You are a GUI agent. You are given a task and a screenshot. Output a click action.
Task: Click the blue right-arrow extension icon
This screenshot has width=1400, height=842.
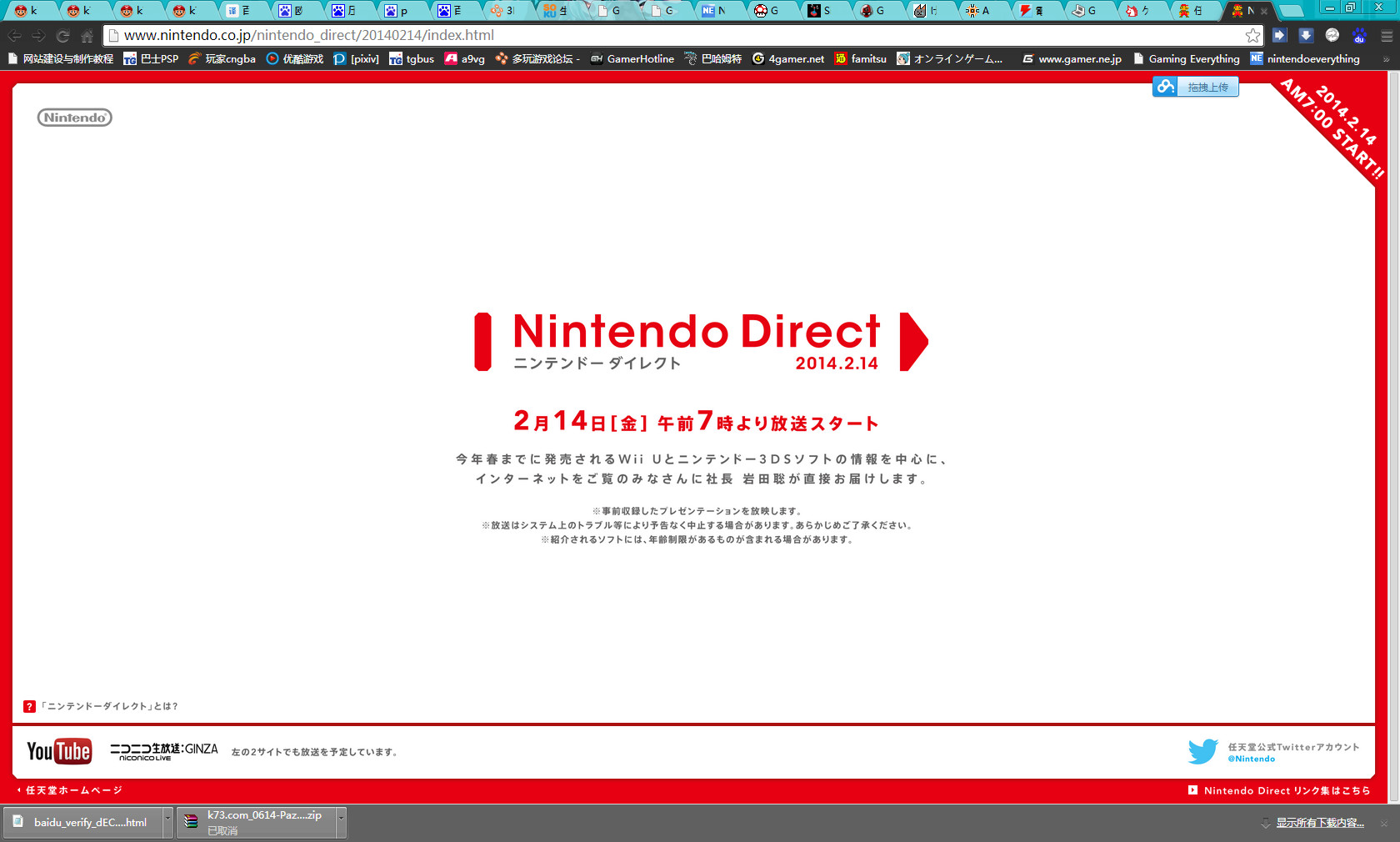pos(1280,35)
